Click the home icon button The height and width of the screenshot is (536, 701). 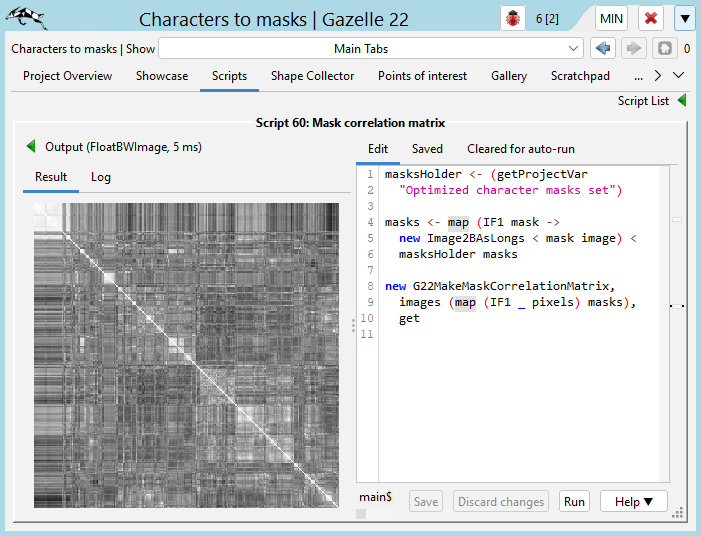coord(663,48)
